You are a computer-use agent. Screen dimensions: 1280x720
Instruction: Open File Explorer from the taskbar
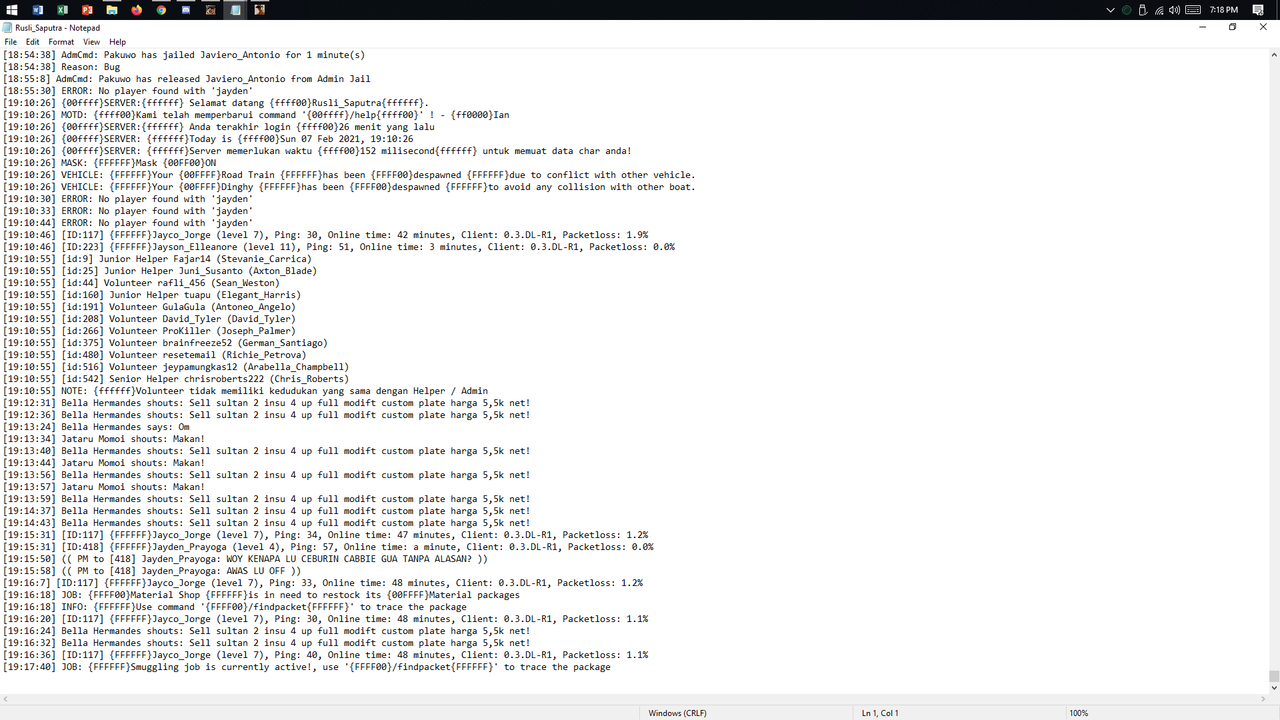click(x=112, y=9)
